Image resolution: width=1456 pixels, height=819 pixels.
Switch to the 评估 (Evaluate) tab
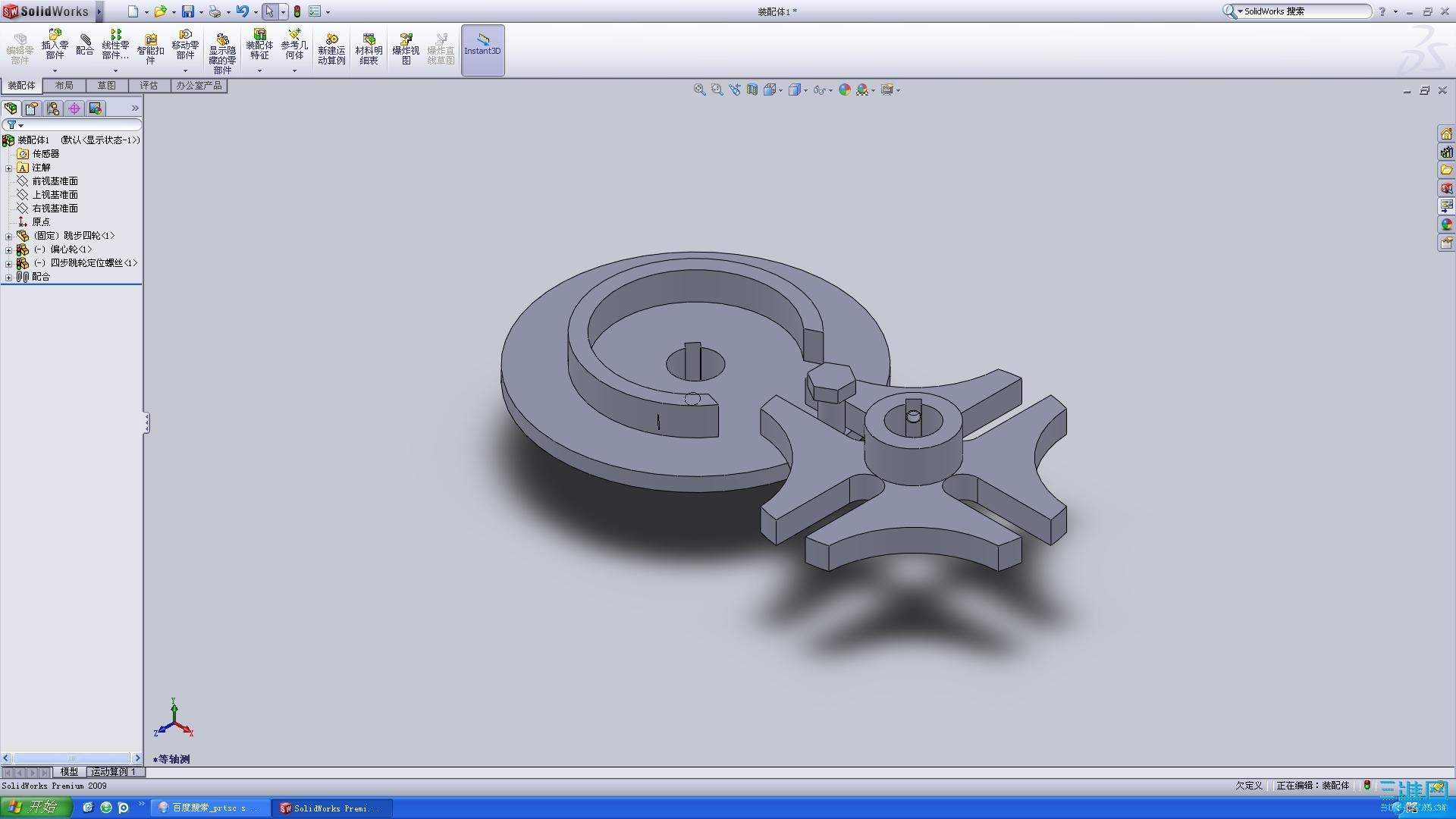tap(149, 86)
